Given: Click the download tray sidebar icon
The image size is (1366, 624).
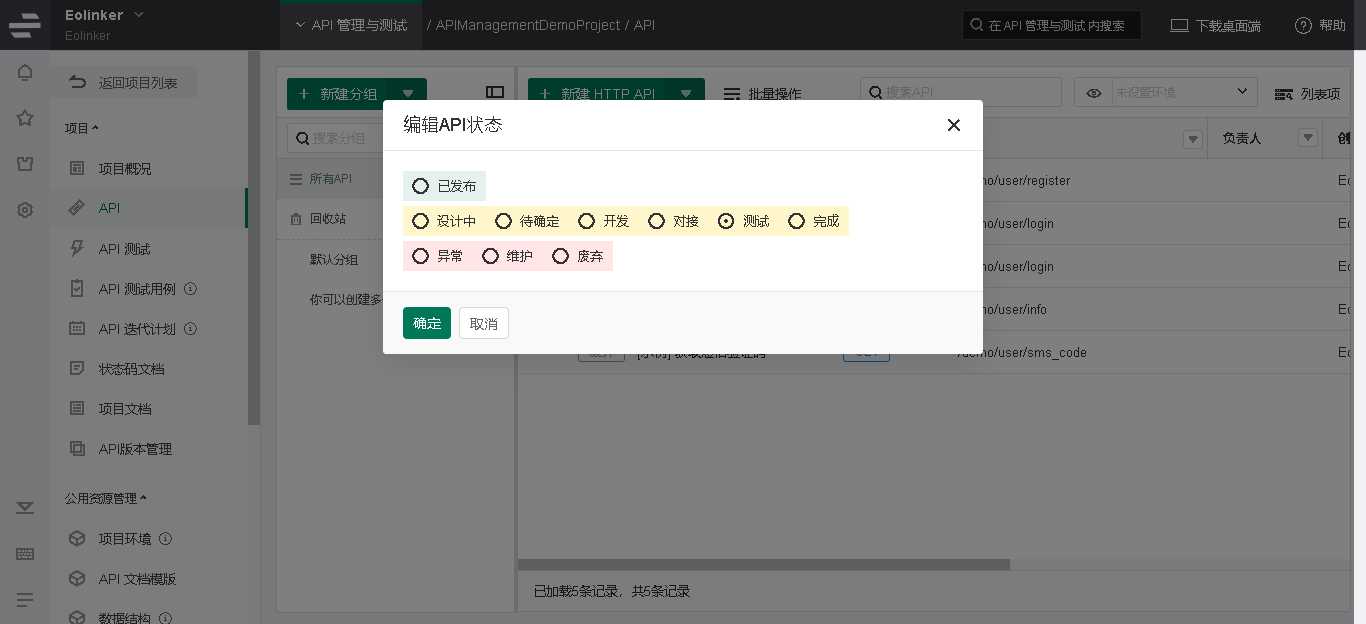Looking at the screenshot, I should pyautogui.click(x=25, y=508).
